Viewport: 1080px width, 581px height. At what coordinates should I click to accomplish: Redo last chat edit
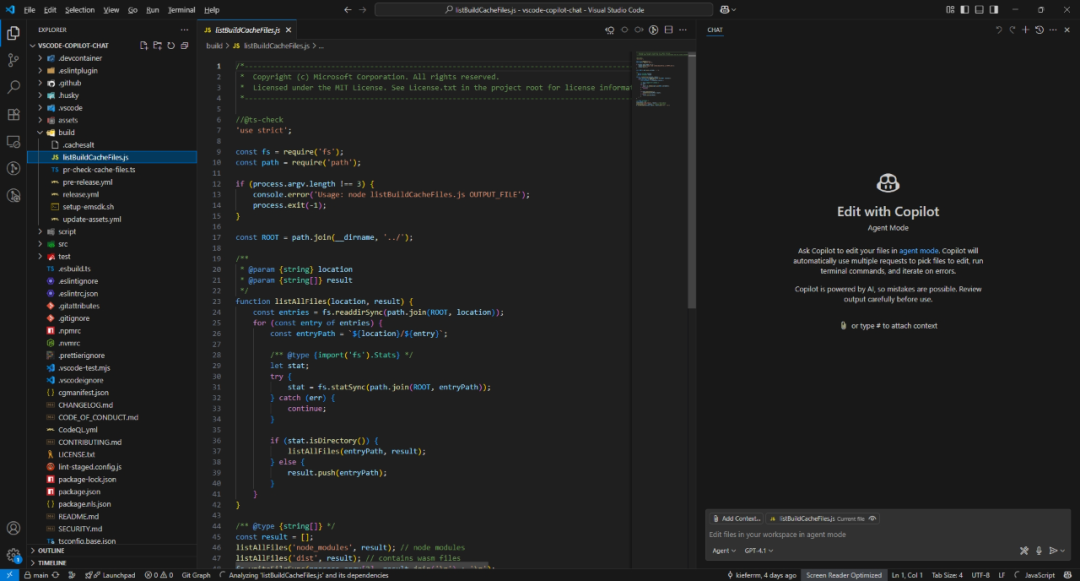(x=1012, y=30)
